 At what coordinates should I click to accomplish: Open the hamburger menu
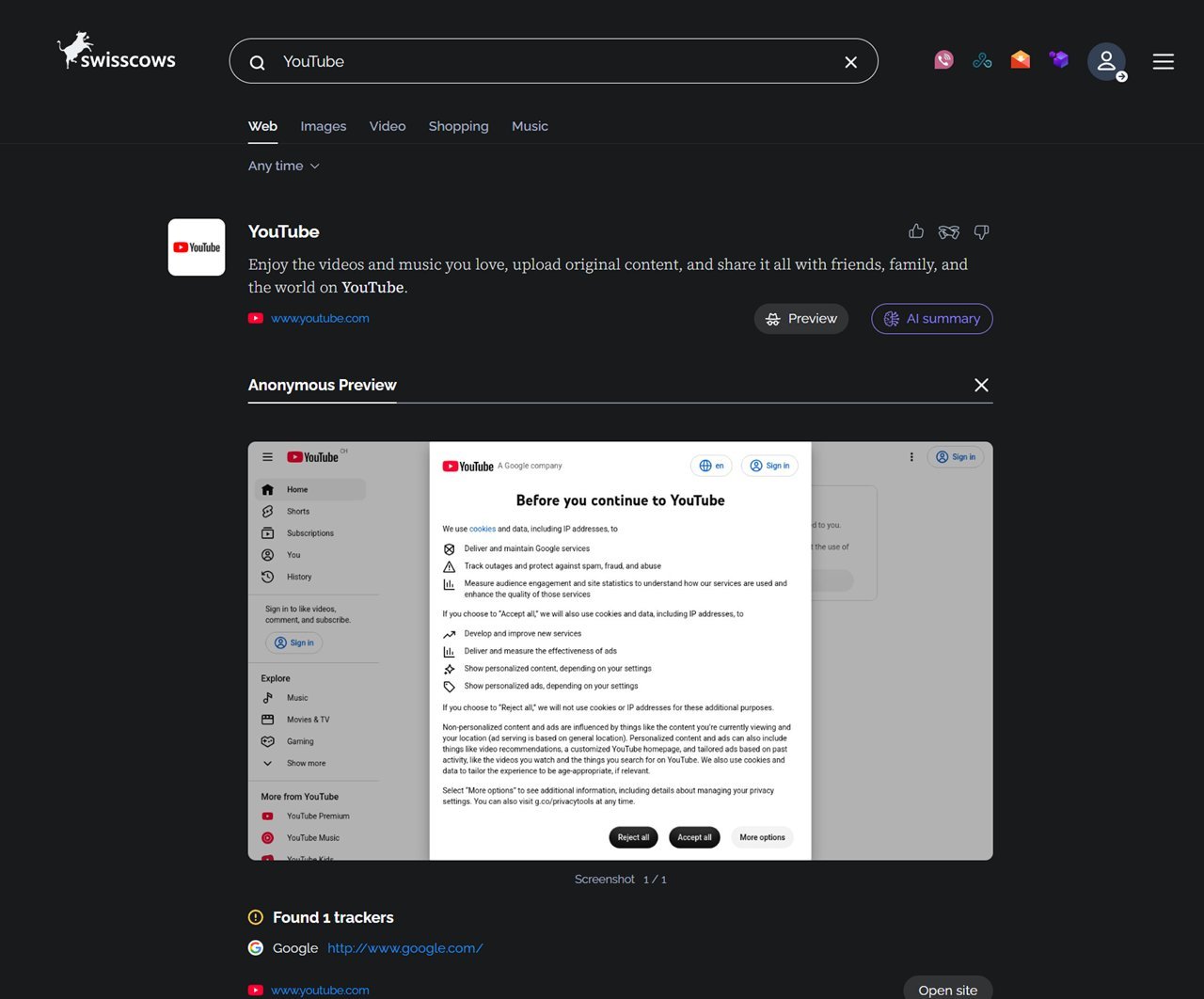[1164, 62]
